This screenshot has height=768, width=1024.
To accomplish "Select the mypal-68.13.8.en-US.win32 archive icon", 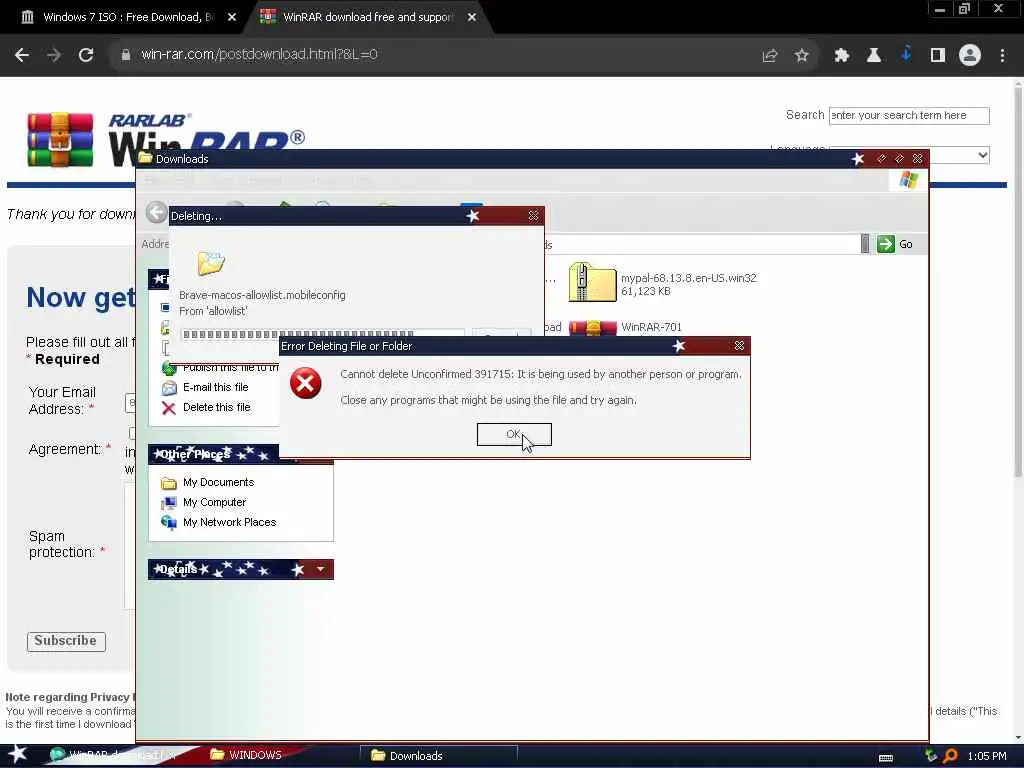I will (592, 282).
